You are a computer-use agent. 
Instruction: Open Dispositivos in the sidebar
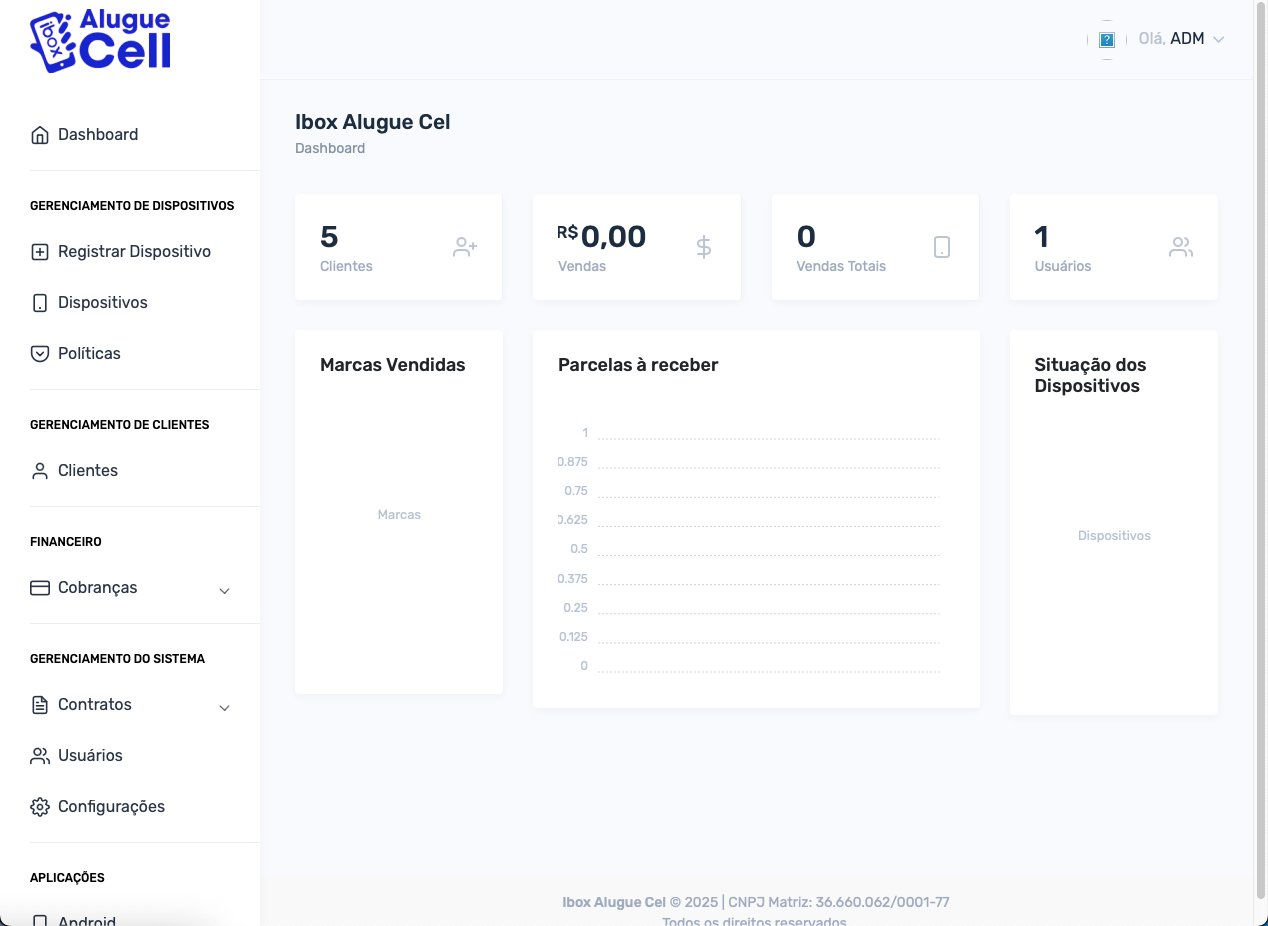102,303
